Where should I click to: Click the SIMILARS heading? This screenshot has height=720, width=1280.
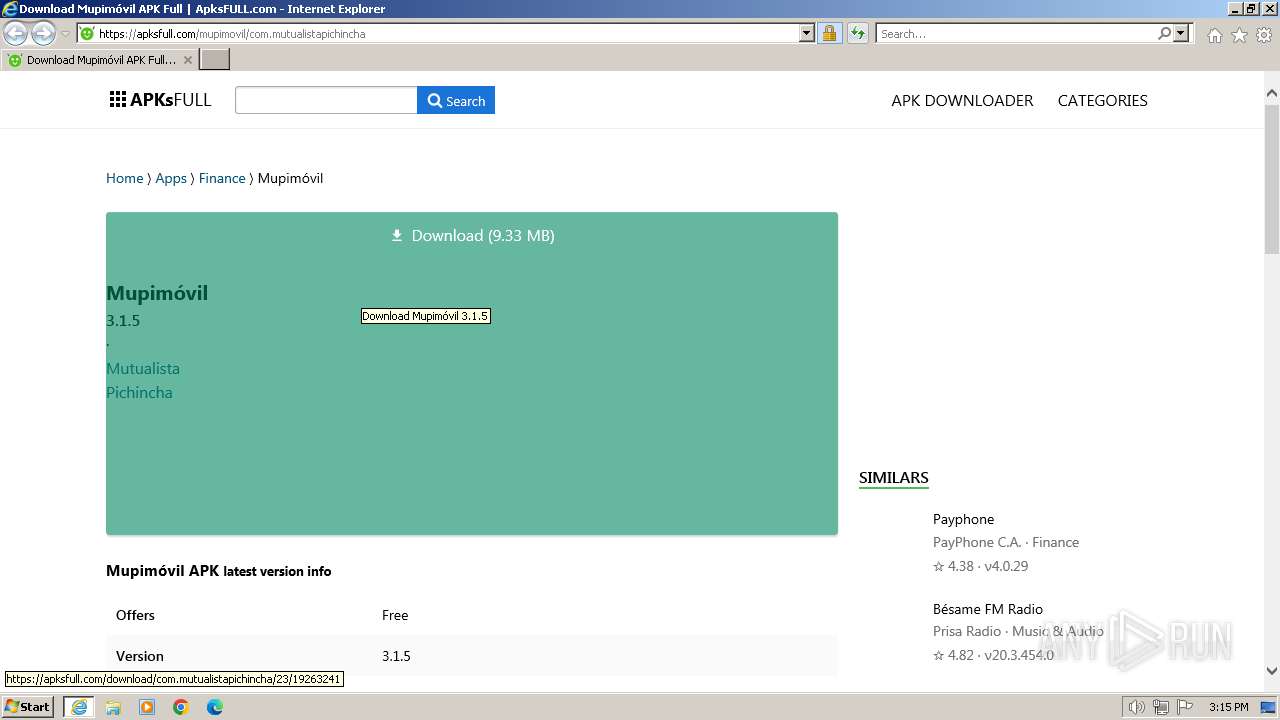[x=893, y=477]
